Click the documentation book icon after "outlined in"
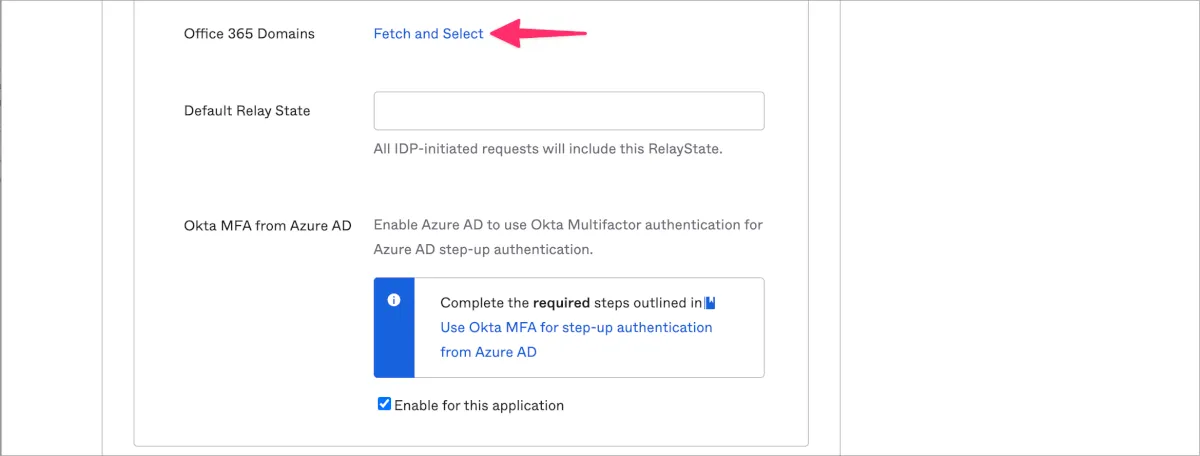1200x456 pixels. pyautogui.click(x=710, y=302)
